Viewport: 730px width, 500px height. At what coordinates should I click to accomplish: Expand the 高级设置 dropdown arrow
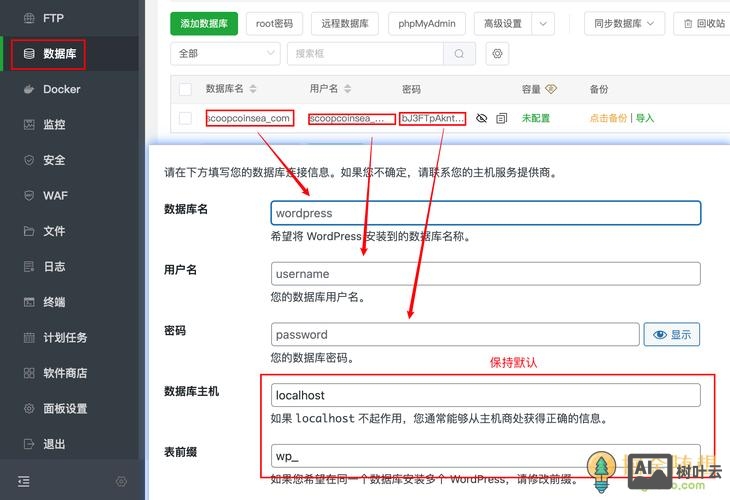pyautogui.click(x=543, y=24)
